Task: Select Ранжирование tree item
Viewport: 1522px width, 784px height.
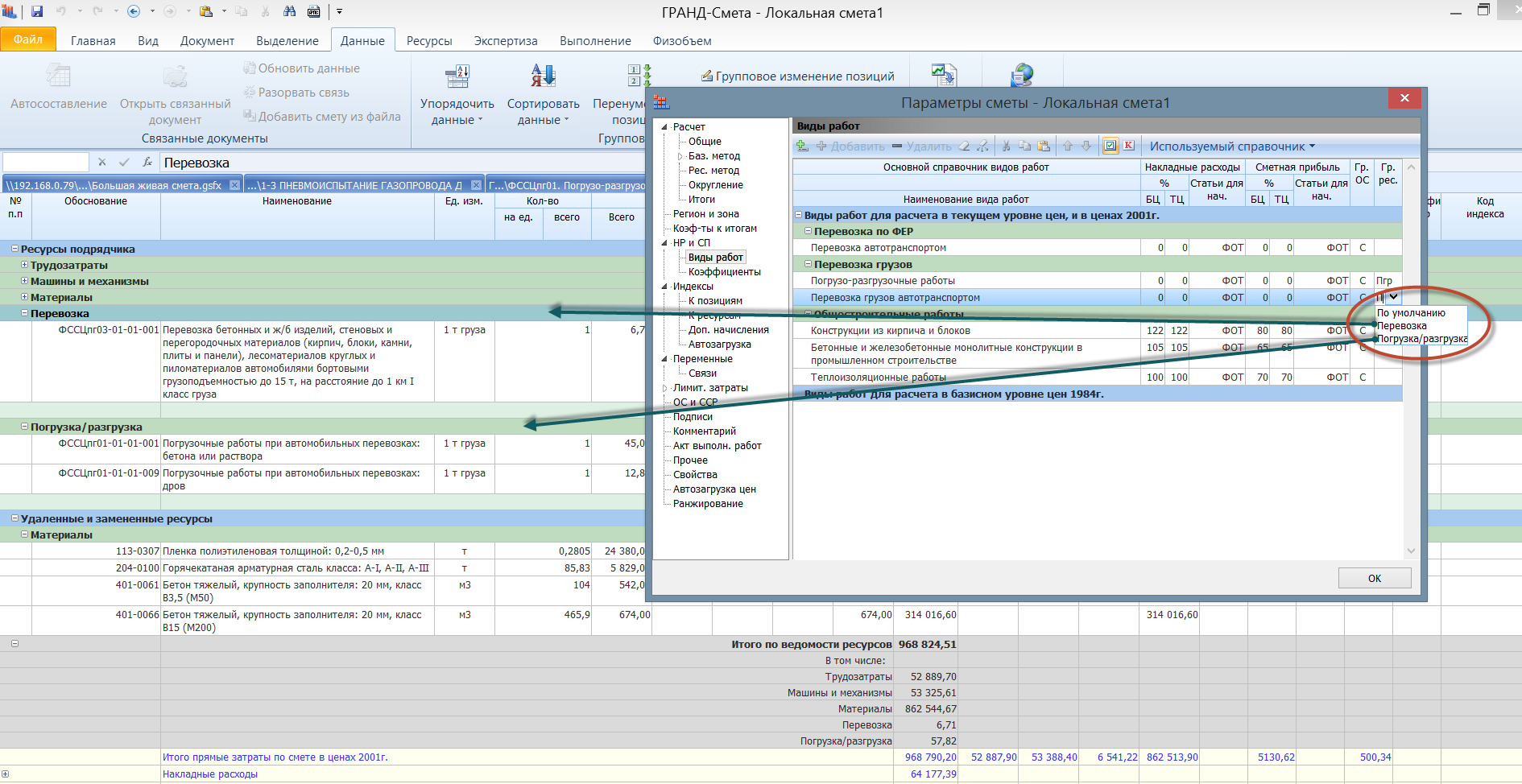Action: point(708,504)
